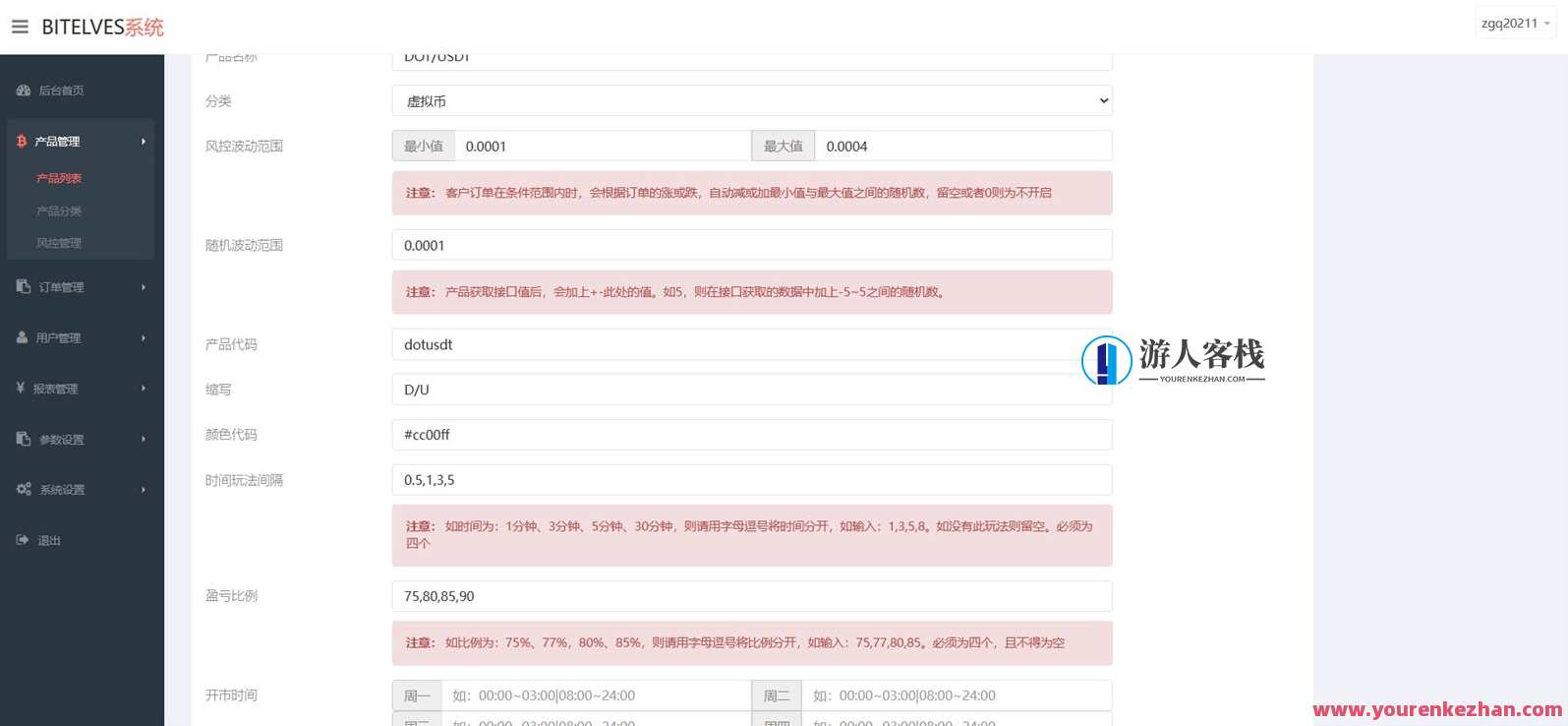Click the 周一 opening time field
The width and height of the screenshot is (1568, 726).
click(597, 696)
